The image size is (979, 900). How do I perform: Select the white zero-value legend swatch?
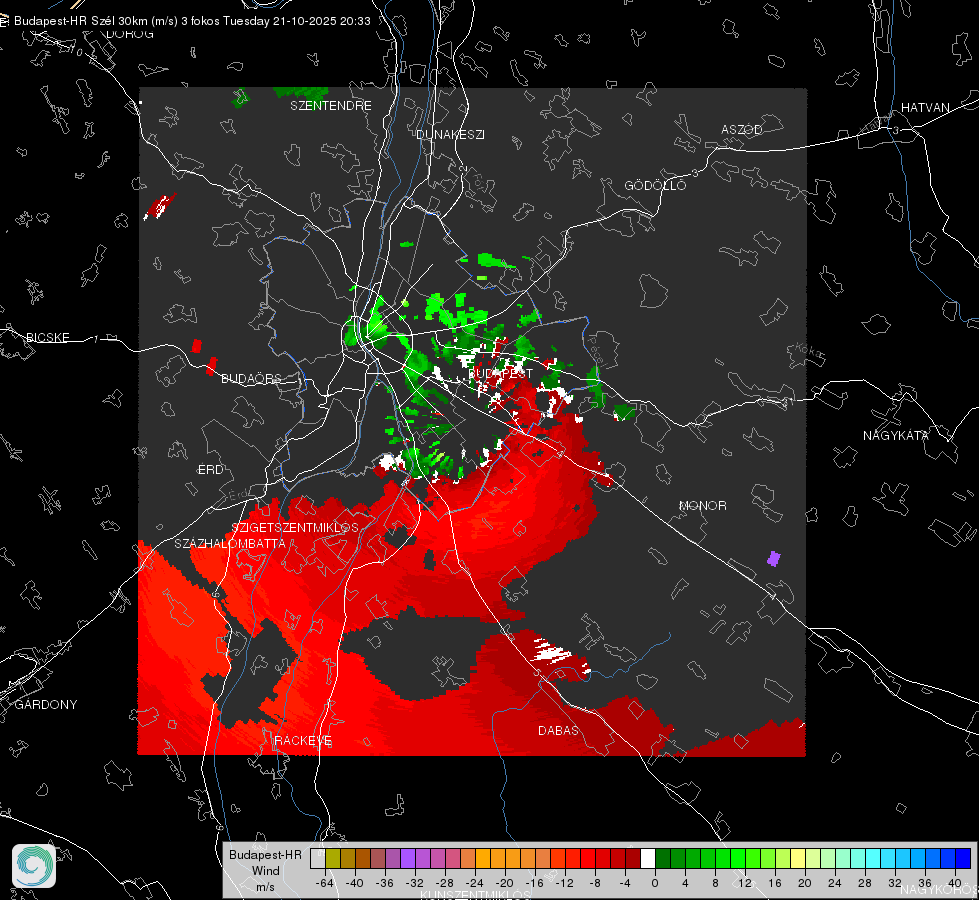tap(648, 859)
